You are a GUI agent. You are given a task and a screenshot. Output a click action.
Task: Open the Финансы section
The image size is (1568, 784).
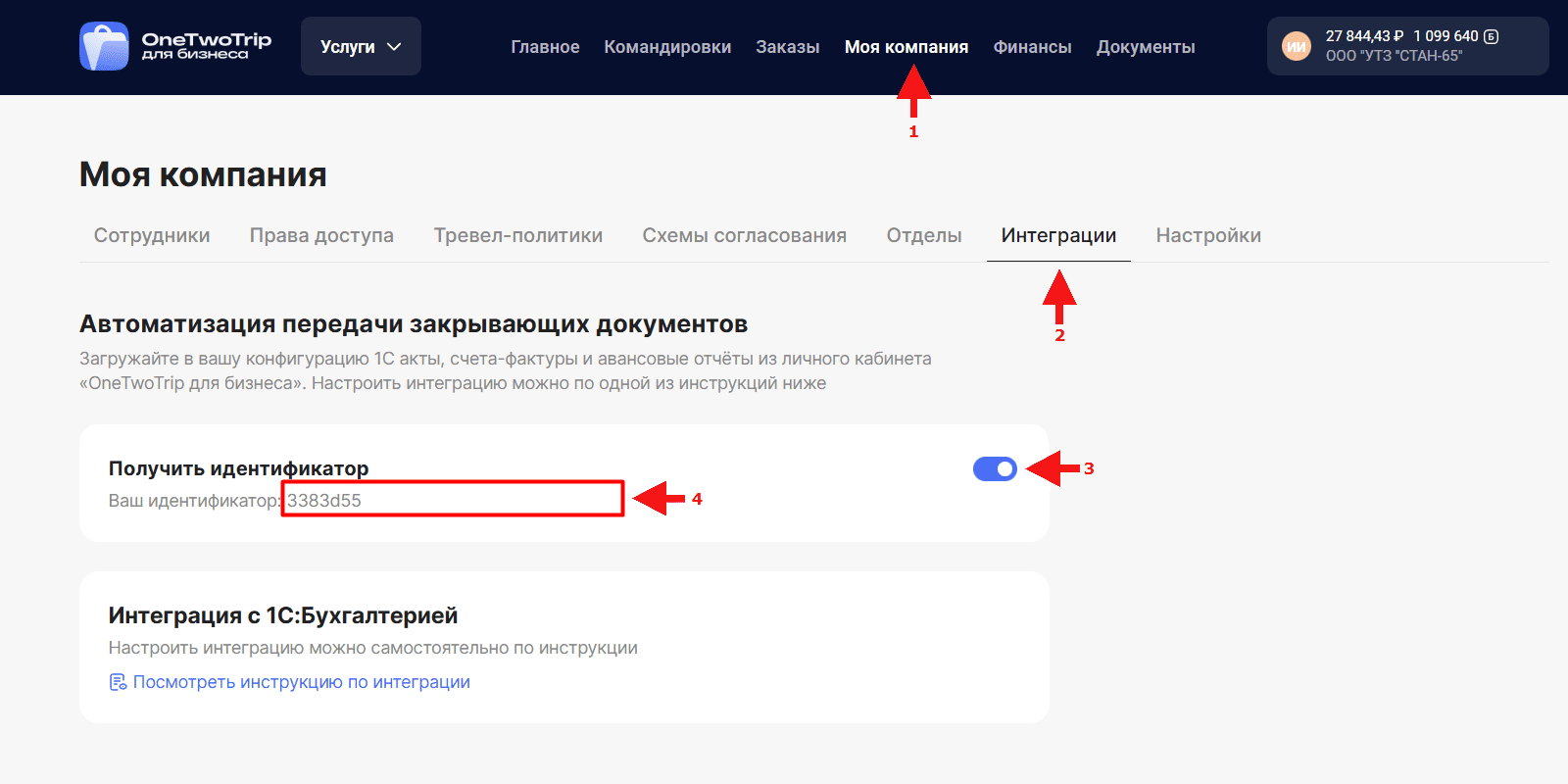1032,47
